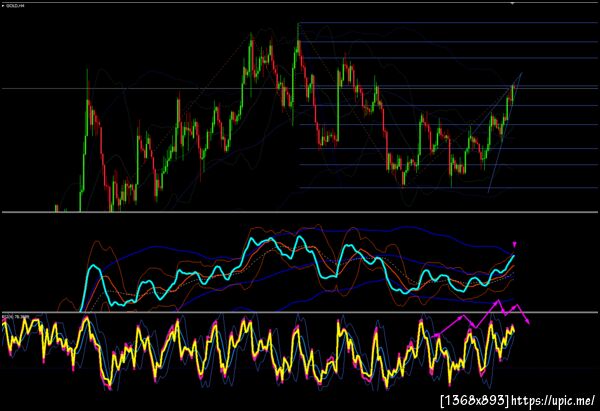
Task: Click the GOLD,H4 chart symbol label
Action: [15, 6]
